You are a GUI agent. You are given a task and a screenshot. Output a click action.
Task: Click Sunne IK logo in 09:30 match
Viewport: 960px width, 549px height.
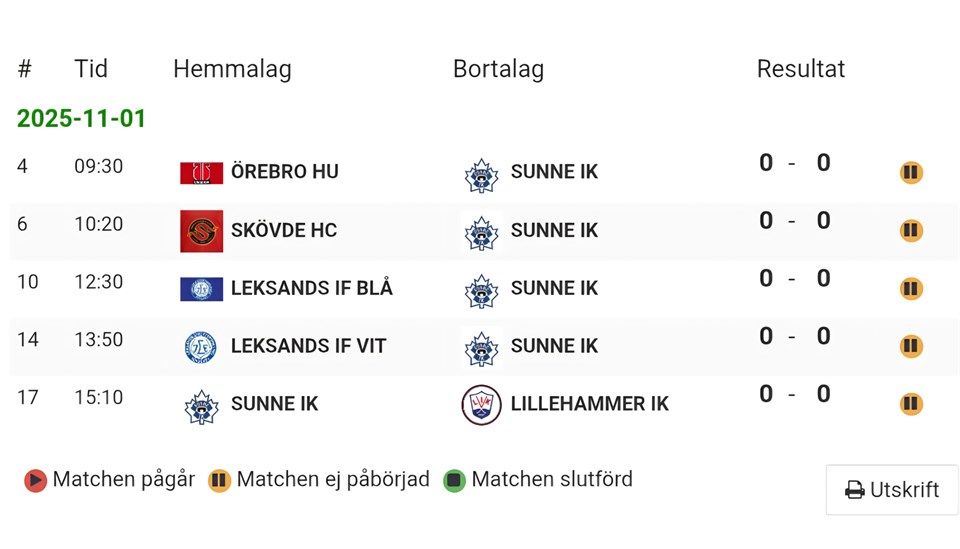click(x=481, y=174)
